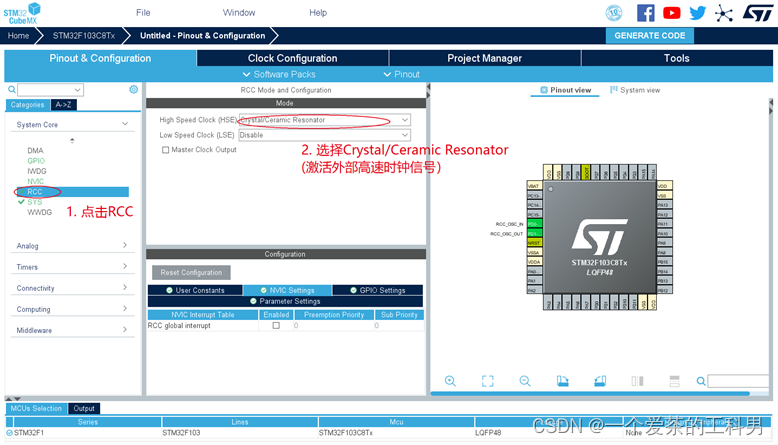Switch to A->Z sorting tab

tap(63, 105)
